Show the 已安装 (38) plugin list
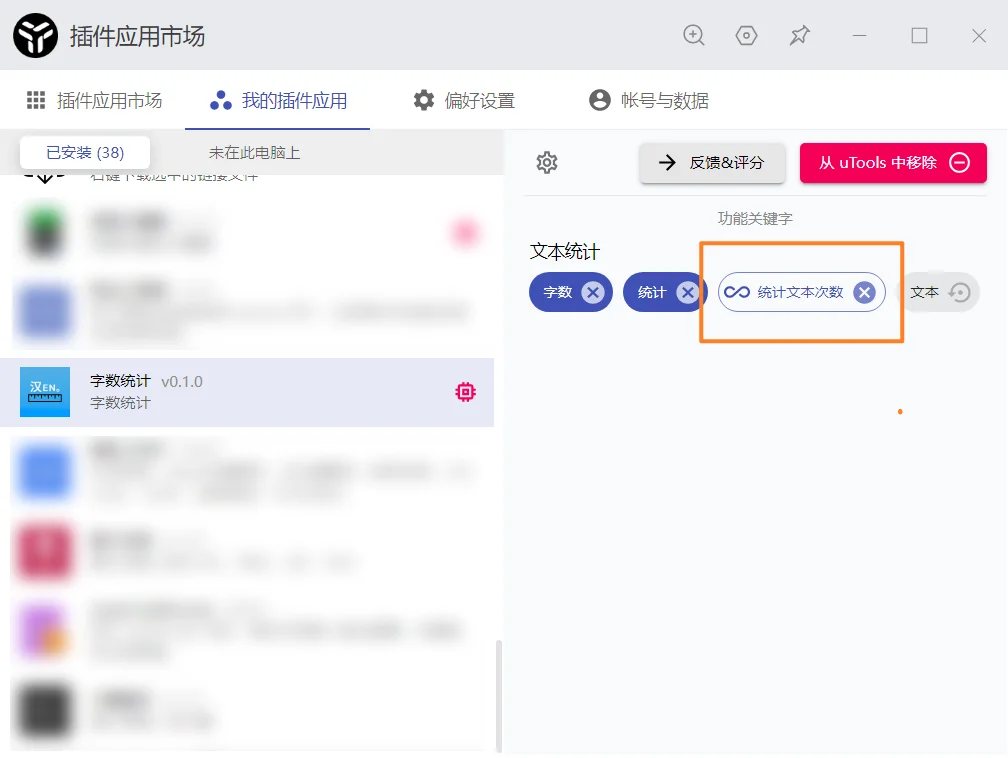Screen dimensions: 1008x758 click(x=85, y=153)
